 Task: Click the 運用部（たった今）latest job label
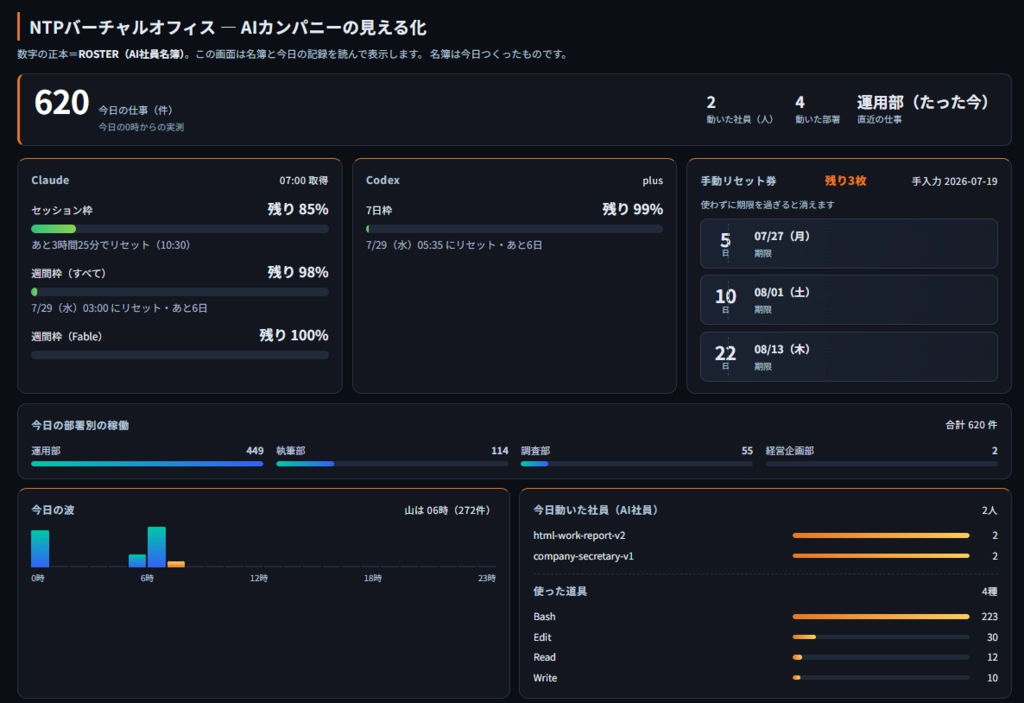click(923, 102)
